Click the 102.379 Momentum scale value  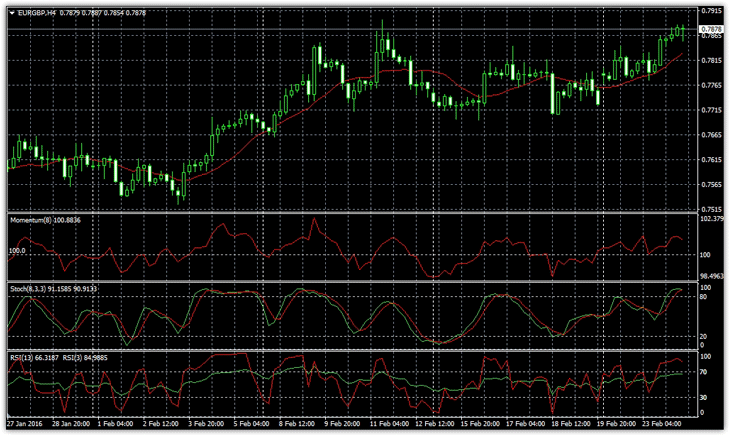click(x=712, y=219)
